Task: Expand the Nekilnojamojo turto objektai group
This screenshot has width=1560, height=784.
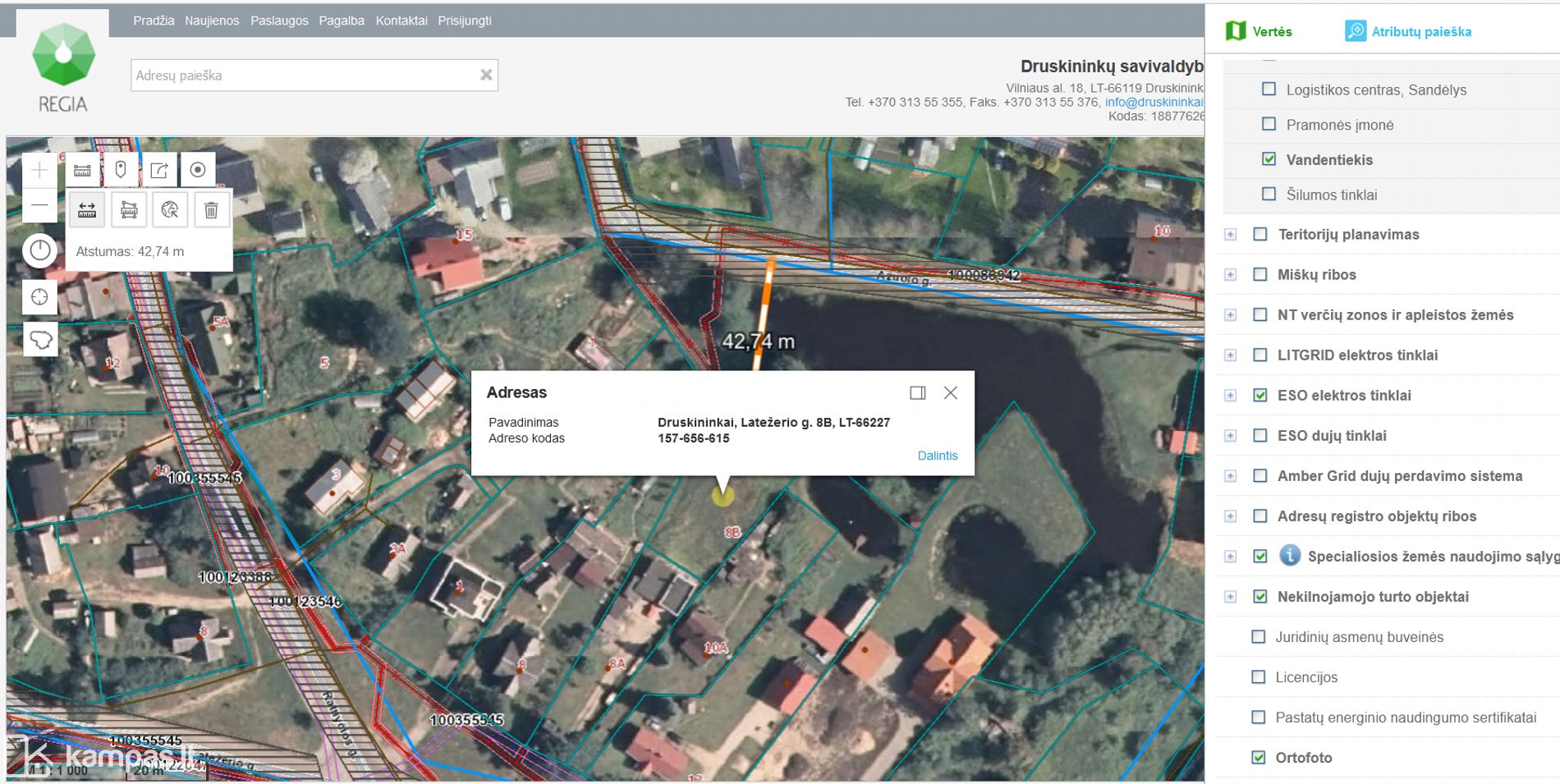Action: [1230, 597]
